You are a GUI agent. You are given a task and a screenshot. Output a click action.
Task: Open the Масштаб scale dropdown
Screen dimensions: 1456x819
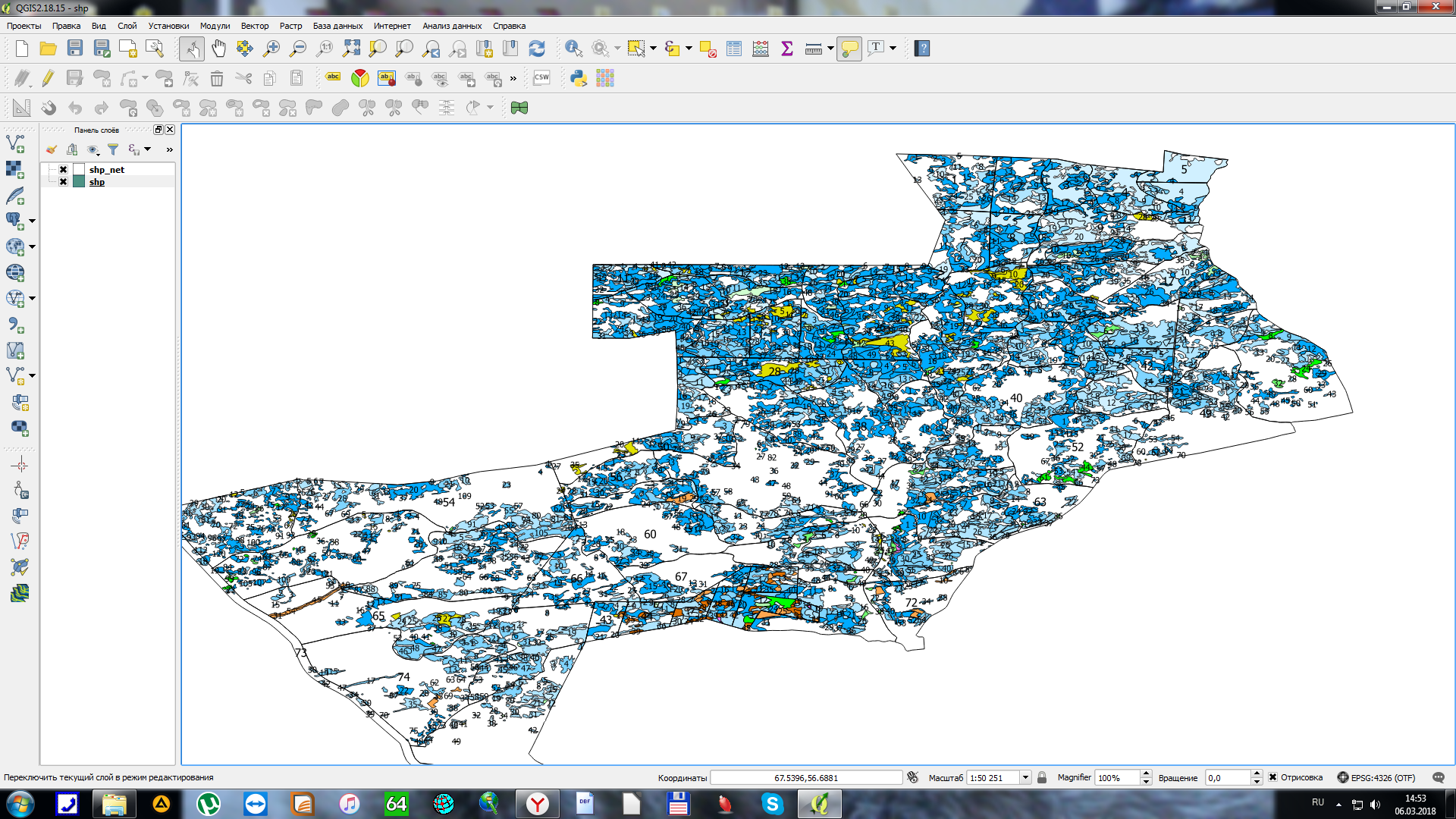coord(1025,777)
